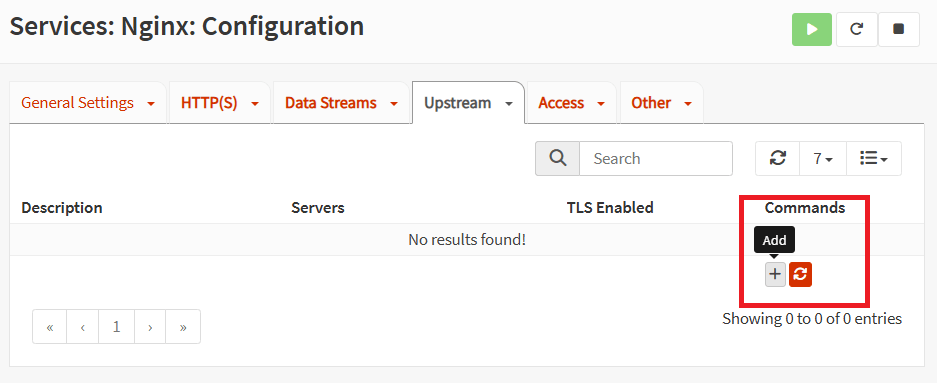Viewport: 937px width, 383px height.
Task: Focus the Search input field
Action: point(656,158)
